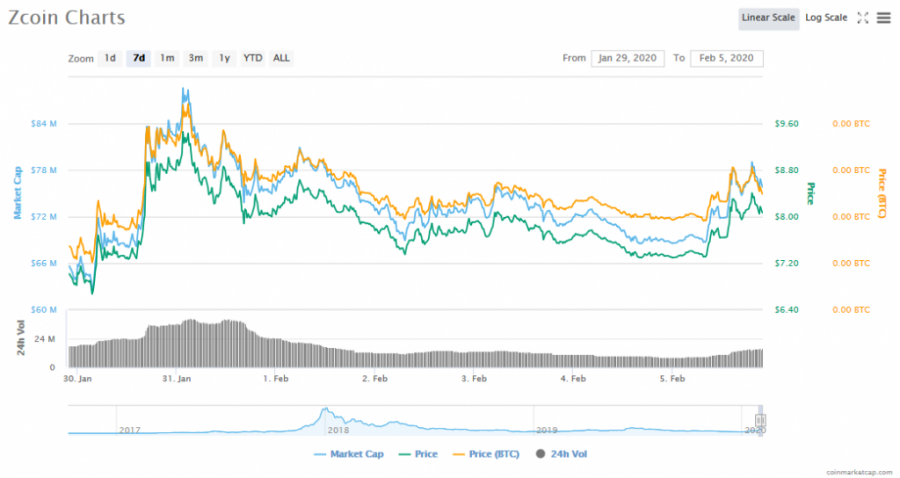Viewport: 900px width, 478px height.
Task: Click the Zcoin Charts heading
Action: coord(67,17)
